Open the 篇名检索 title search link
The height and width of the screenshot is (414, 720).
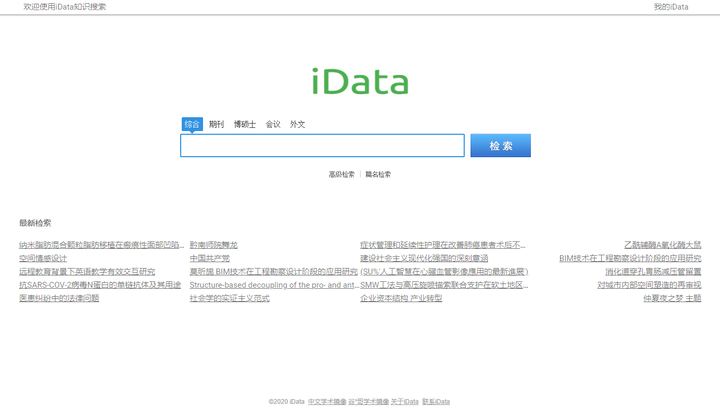pos(378,174)
